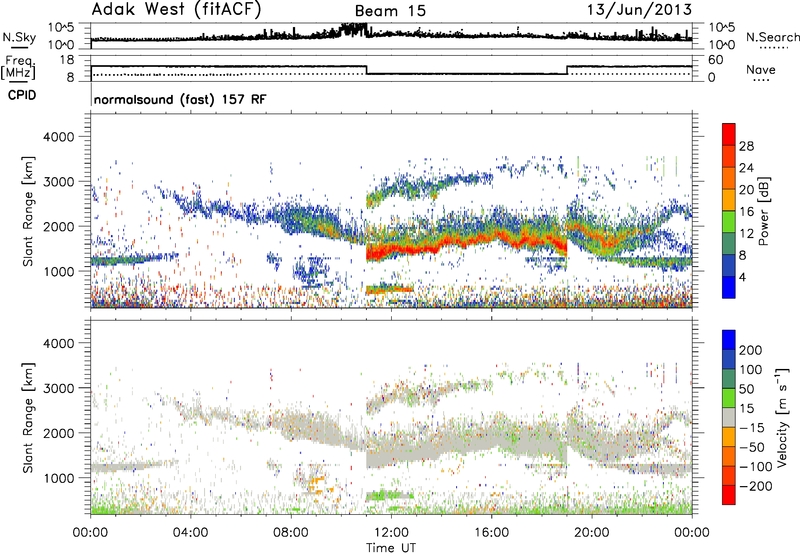Image resolution: width=800 pixels, height=554 pixels.
Task: Click the 4 label on Power colorbar
Action: [742, 277]
